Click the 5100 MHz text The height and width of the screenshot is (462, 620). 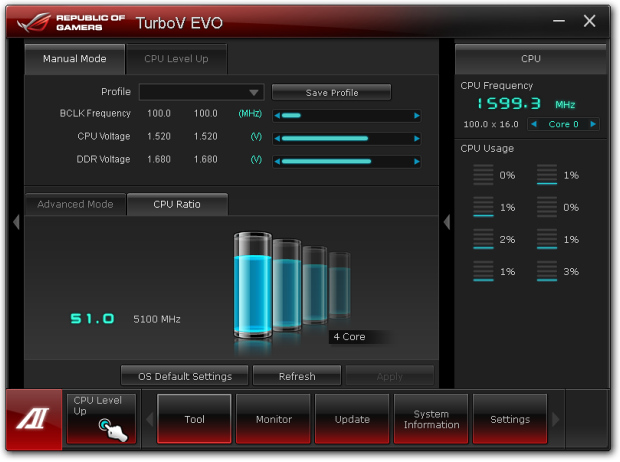(157, 319)
